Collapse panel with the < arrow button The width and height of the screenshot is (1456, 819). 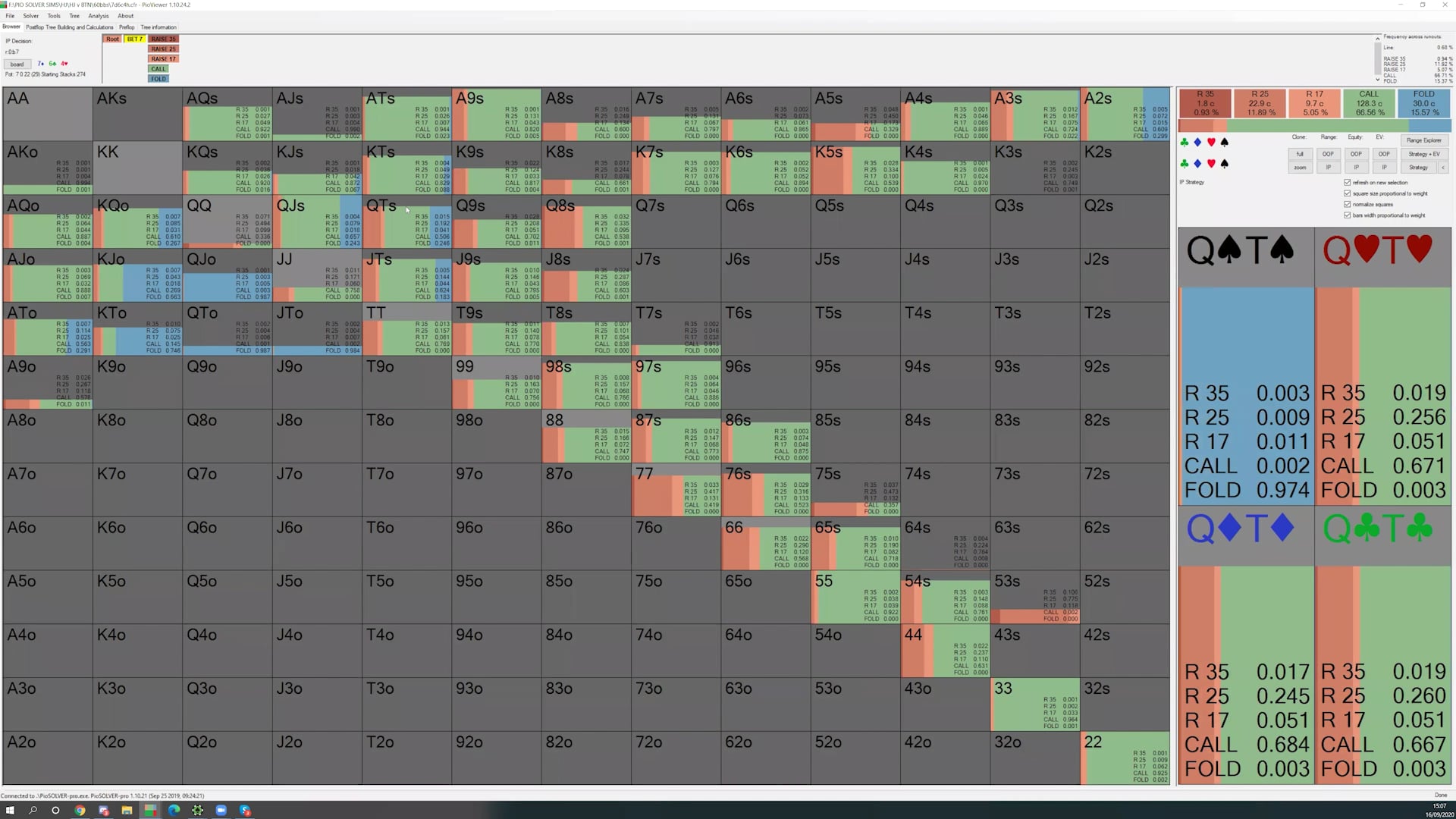tap(1443, 168)
